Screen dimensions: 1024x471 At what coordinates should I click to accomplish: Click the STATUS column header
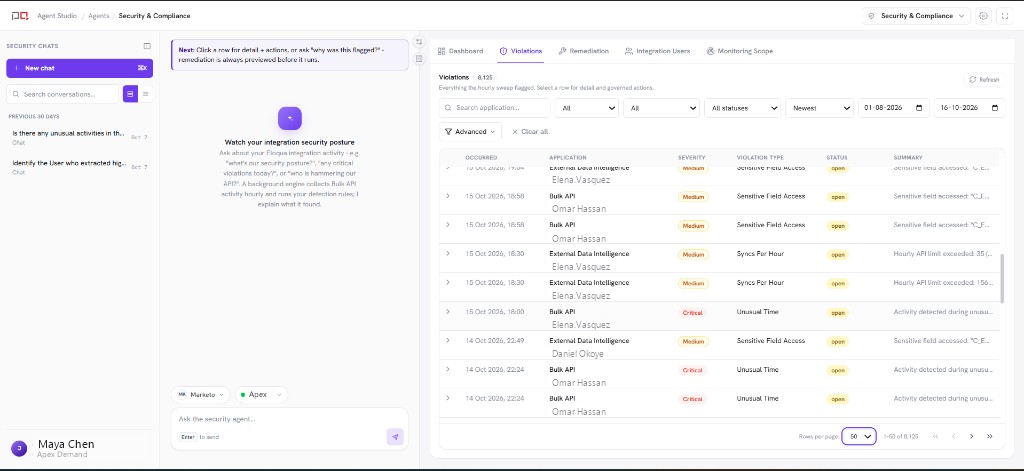[837, 157]
